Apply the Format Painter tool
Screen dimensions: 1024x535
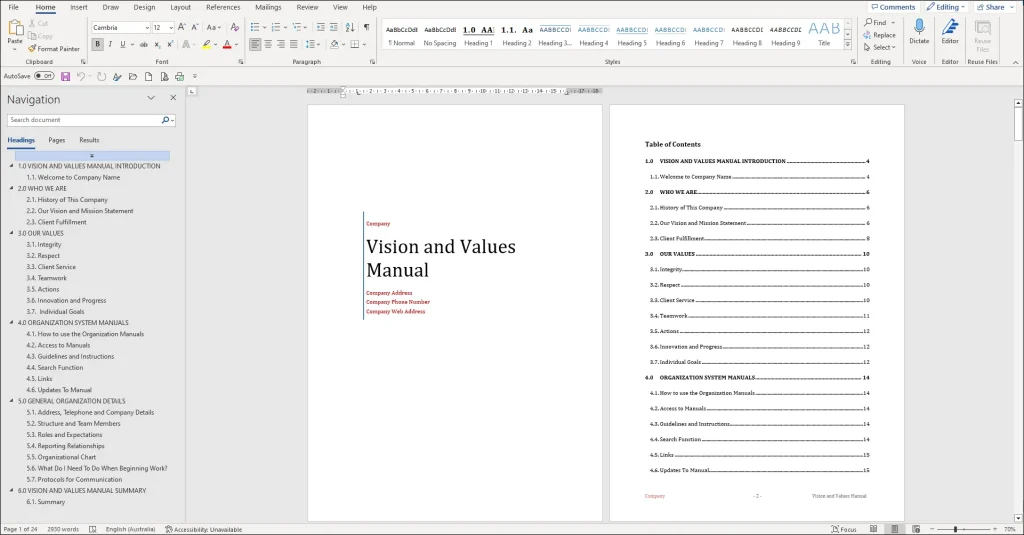tap(54, 48)
